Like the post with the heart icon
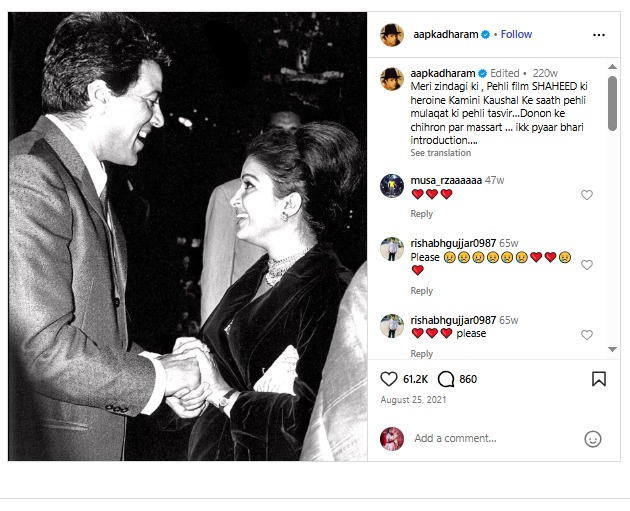 [x=389, y=379]
